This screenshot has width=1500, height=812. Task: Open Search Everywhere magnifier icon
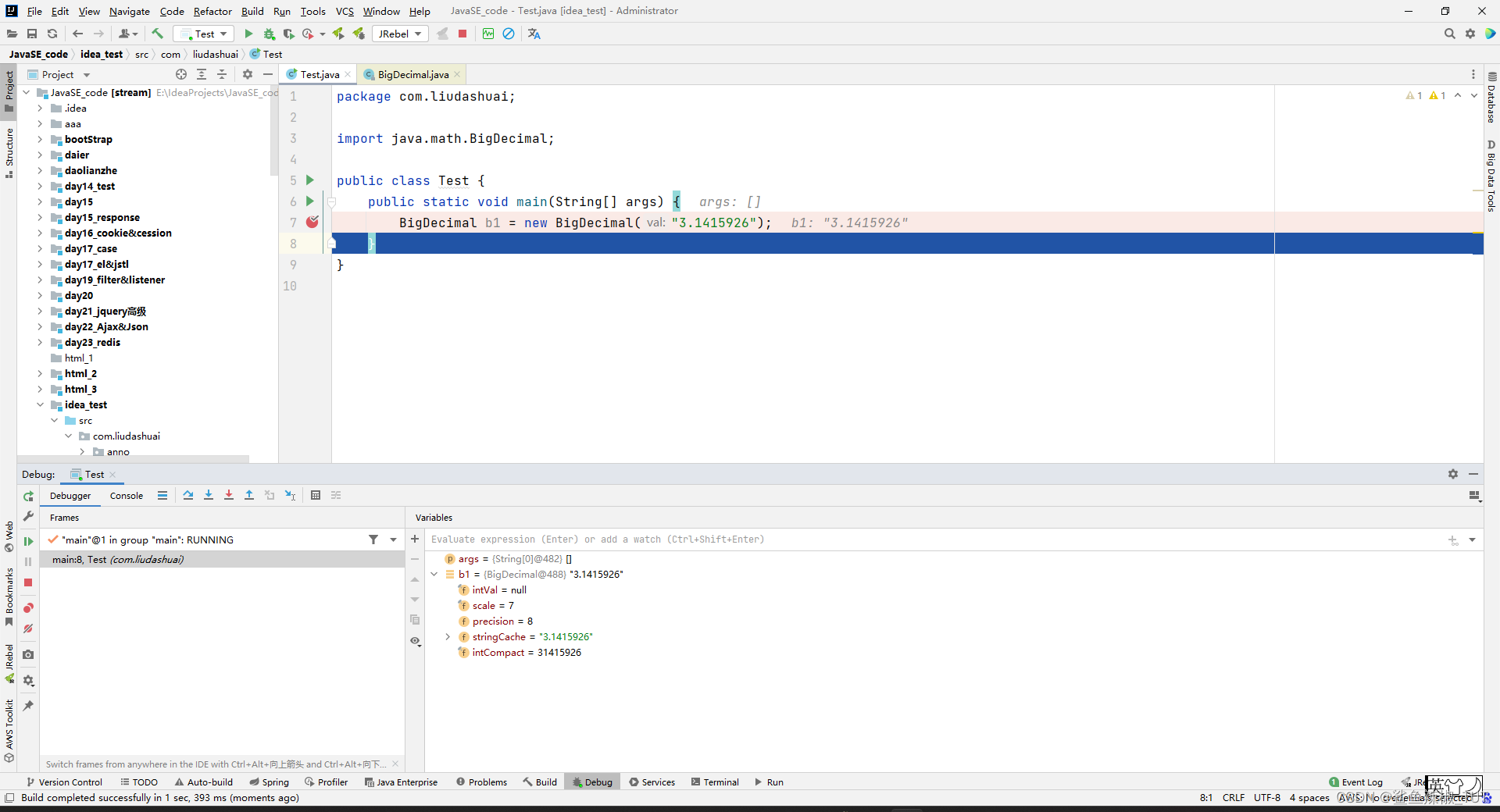pos(1449,34)
